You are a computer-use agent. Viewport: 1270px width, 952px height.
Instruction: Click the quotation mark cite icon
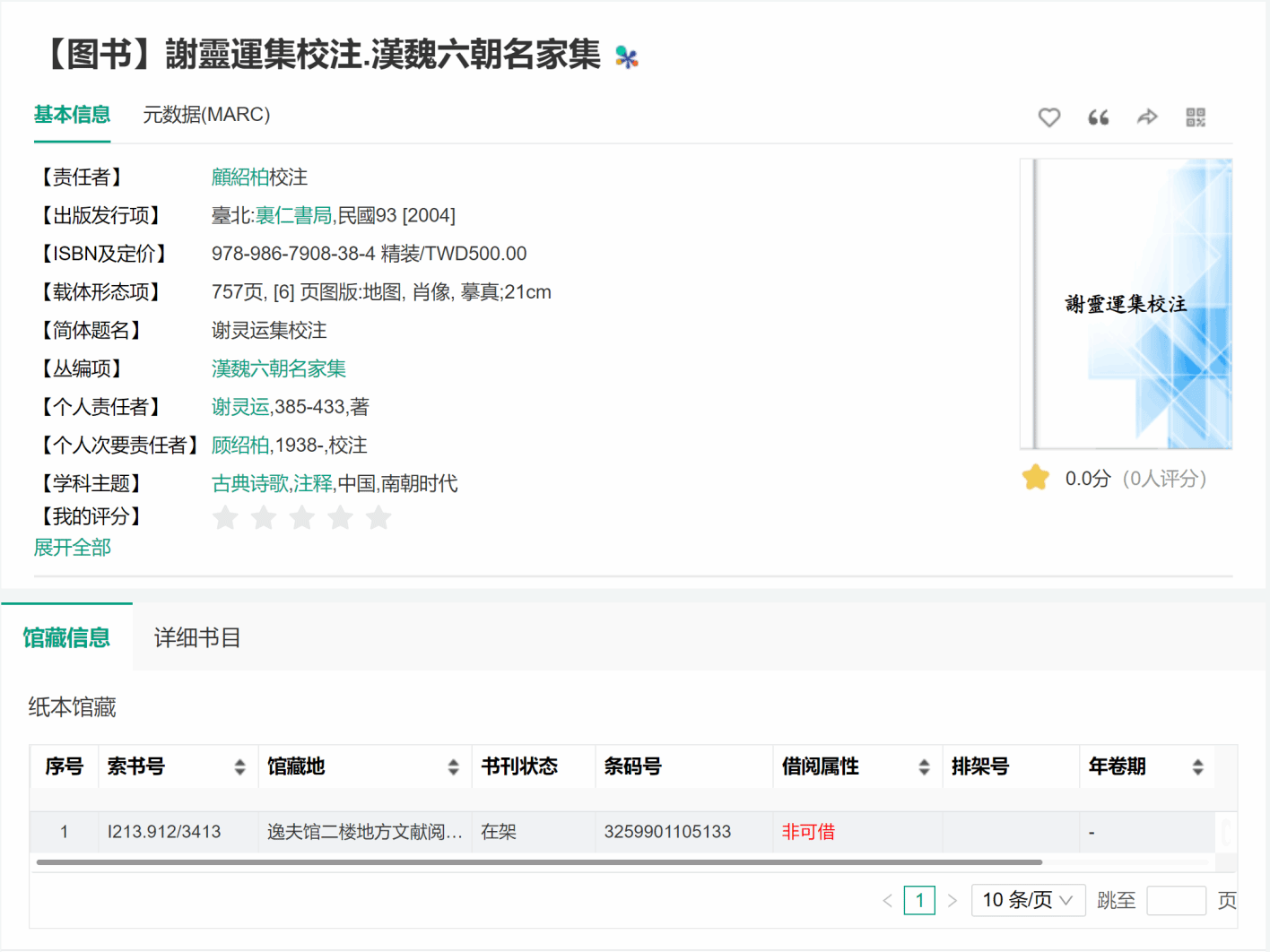(x=1098, y=117)
